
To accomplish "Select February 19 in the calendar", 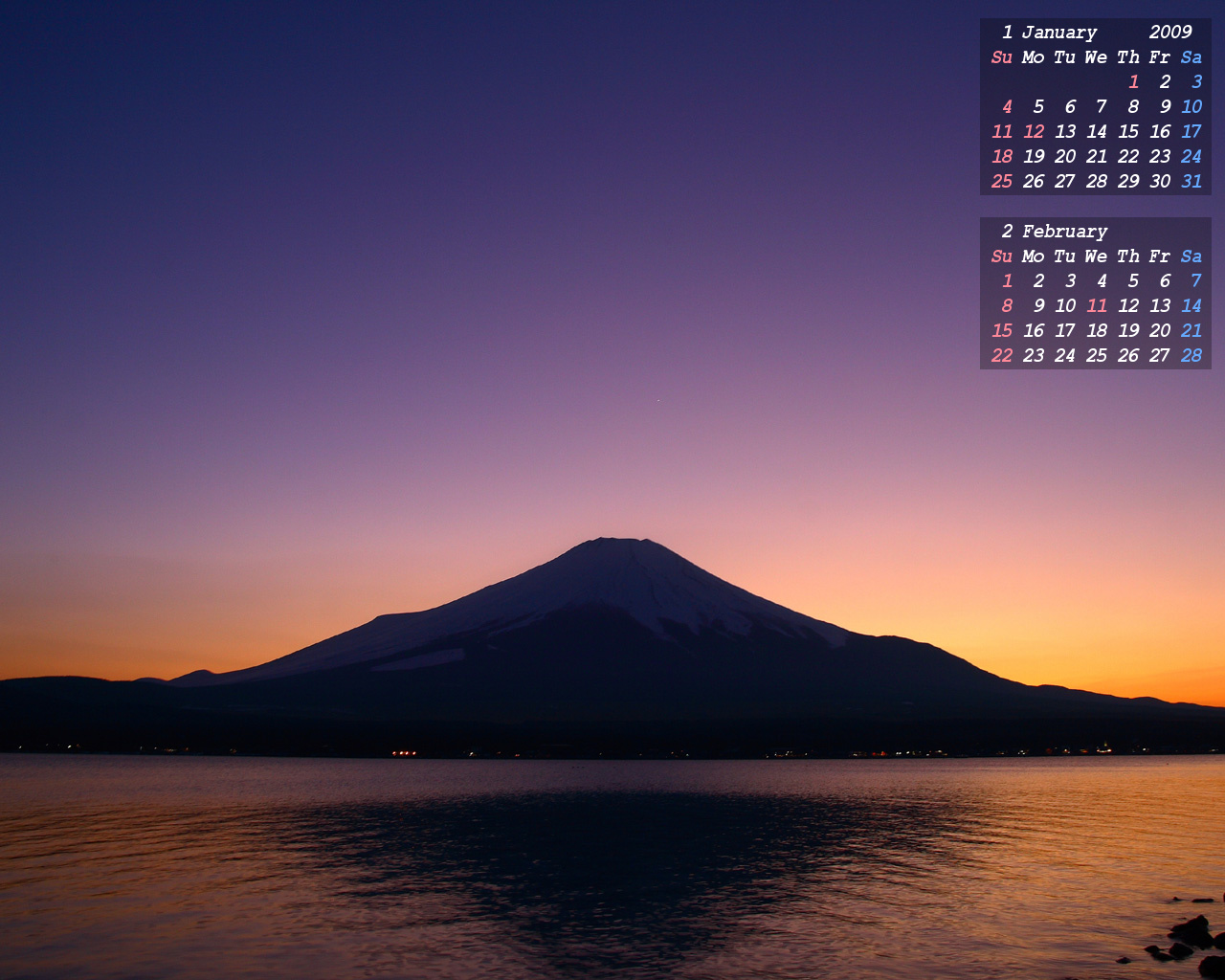I will 1128,331.
